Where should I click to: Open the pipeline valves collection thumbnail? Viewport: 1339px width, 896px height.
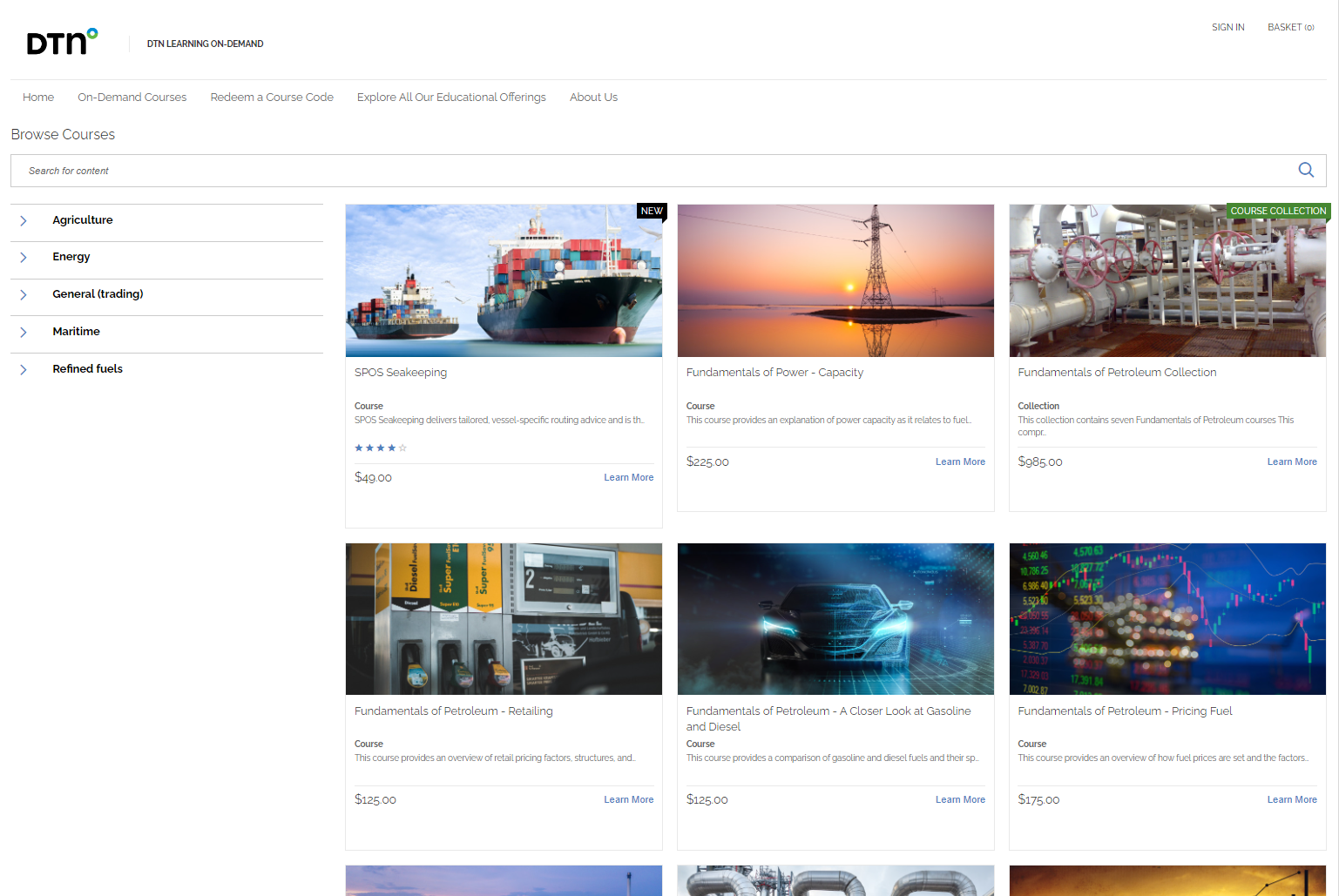click(1167, 280)
